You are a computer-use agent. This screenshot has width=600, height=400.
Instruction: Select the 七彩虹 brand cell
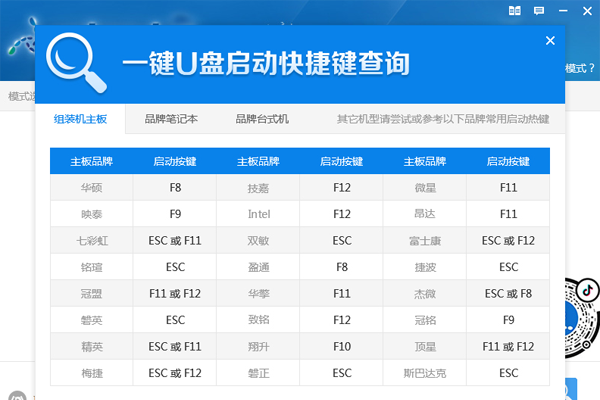91,240
